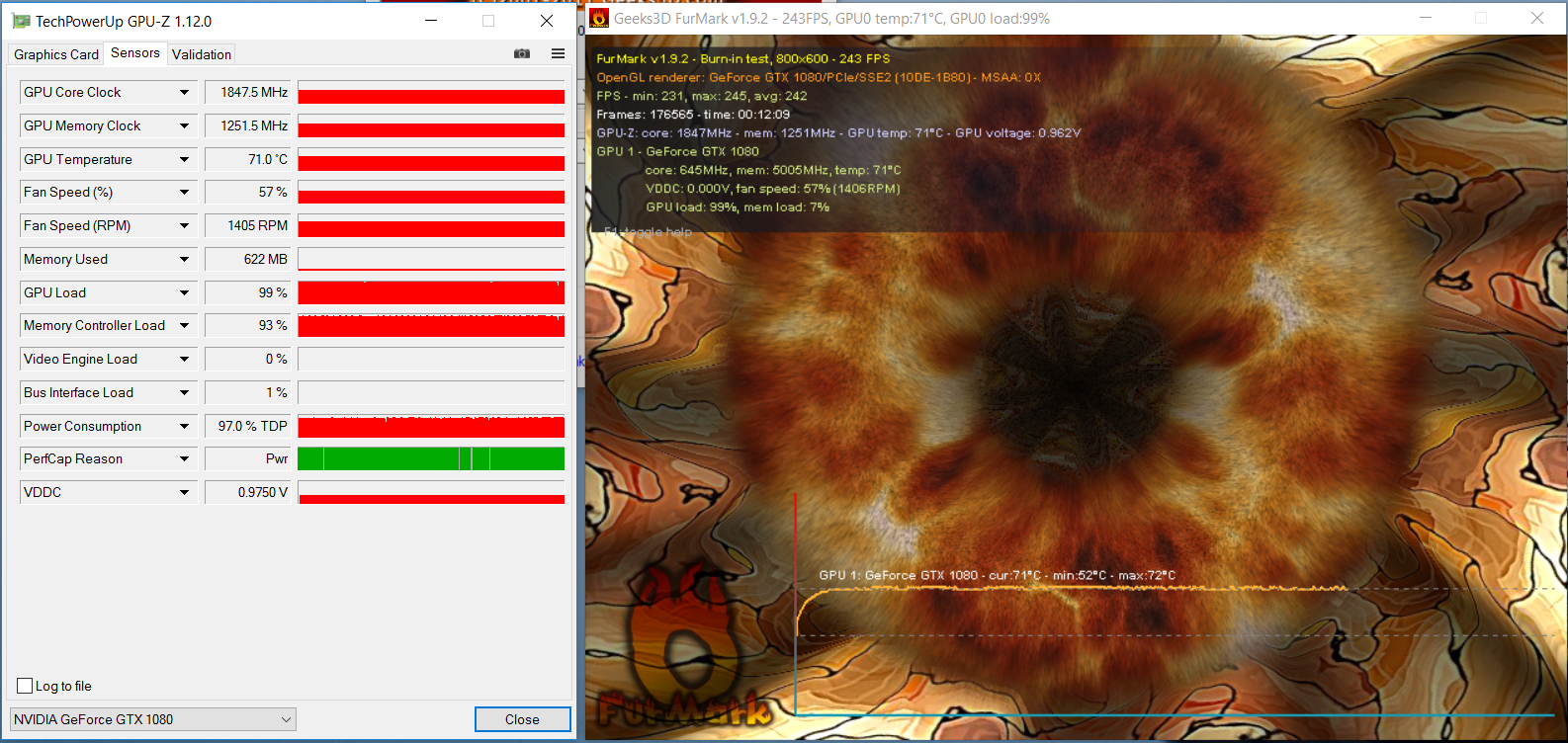
Task: Expand the PerfCap Reason dropdown
Action: point(184,458)
